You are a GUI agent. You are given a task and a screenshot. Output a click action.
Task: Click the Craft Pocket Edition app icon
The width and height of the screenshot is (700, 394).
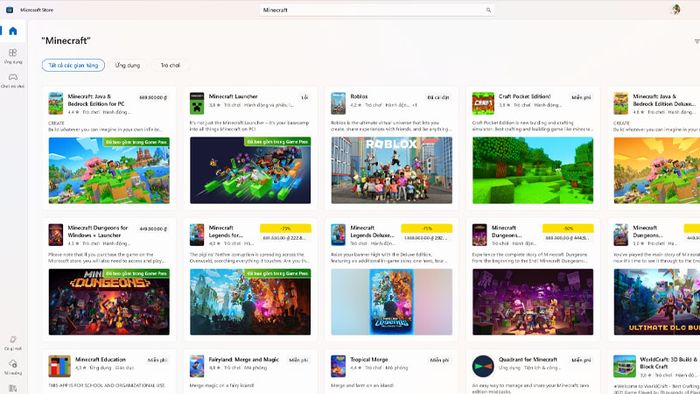[483, 104]
